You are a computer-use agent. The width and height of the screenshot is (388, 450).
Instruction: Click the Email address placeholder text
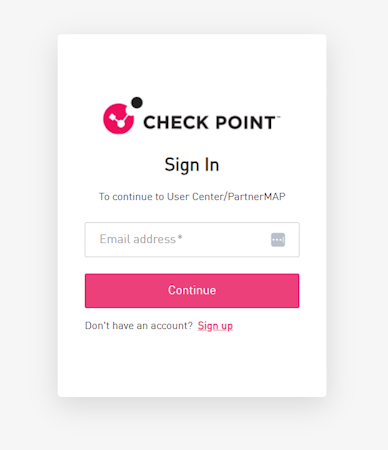[x=138, y=239]
